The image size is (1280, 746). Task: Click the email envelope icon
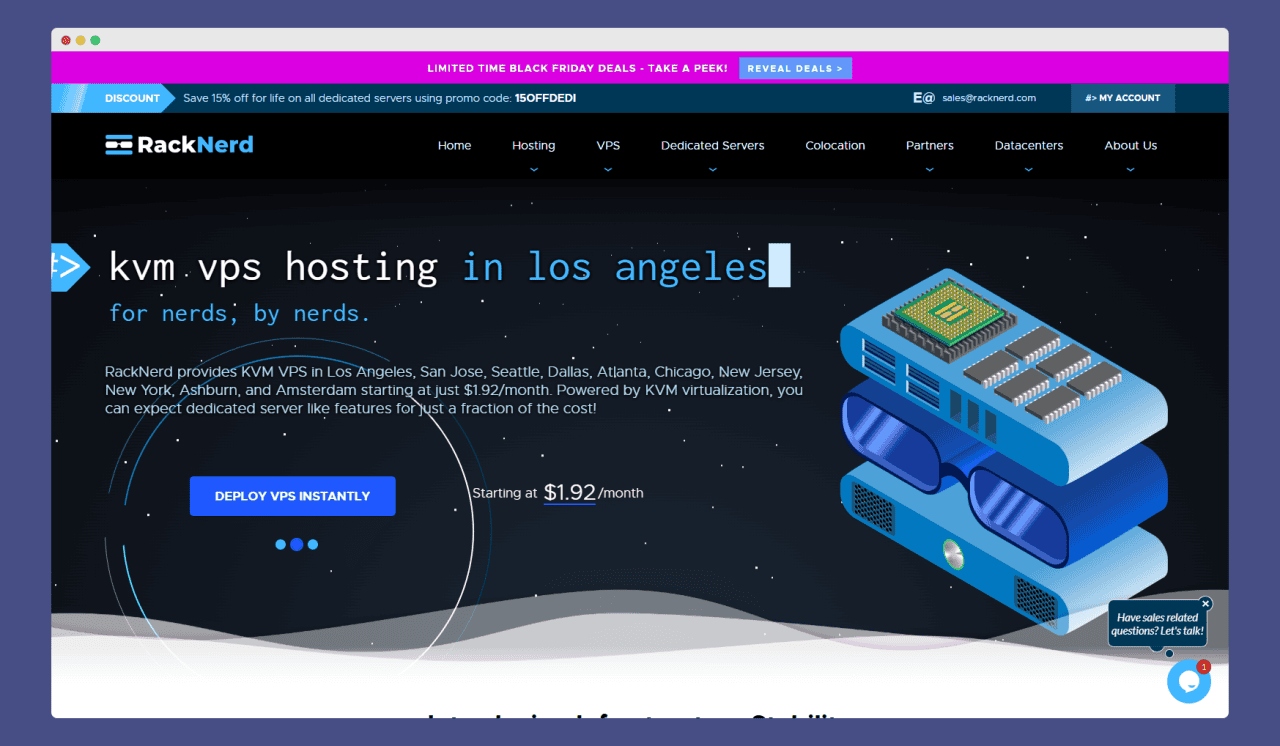(x=923, y=98)
